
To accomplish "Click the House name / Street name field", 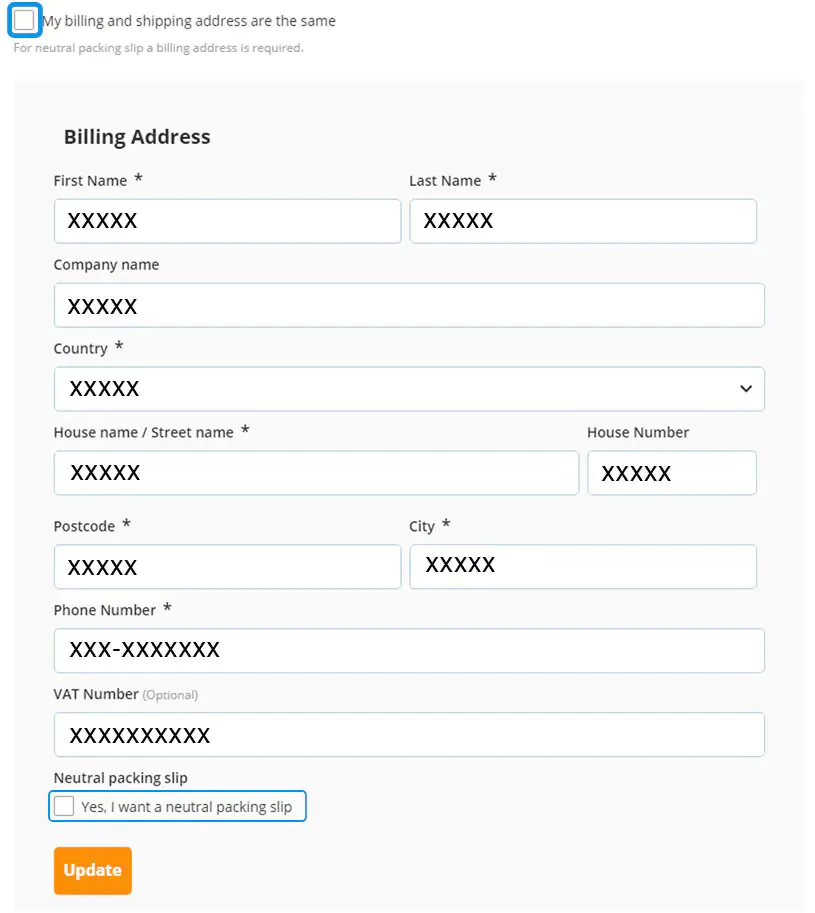I will coord(317,473).
